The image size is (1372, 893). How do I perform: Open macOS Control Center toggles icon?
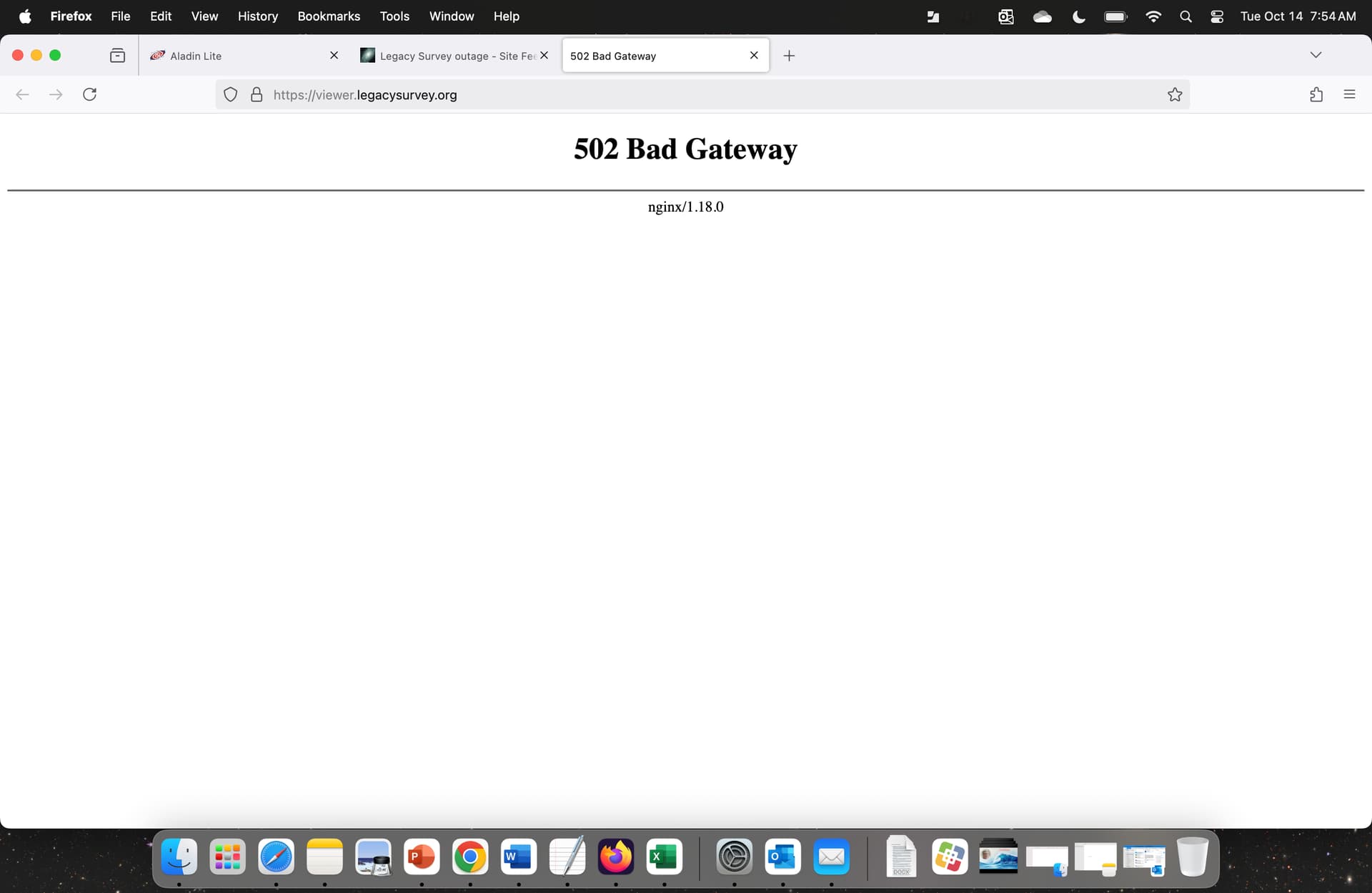1217,16
